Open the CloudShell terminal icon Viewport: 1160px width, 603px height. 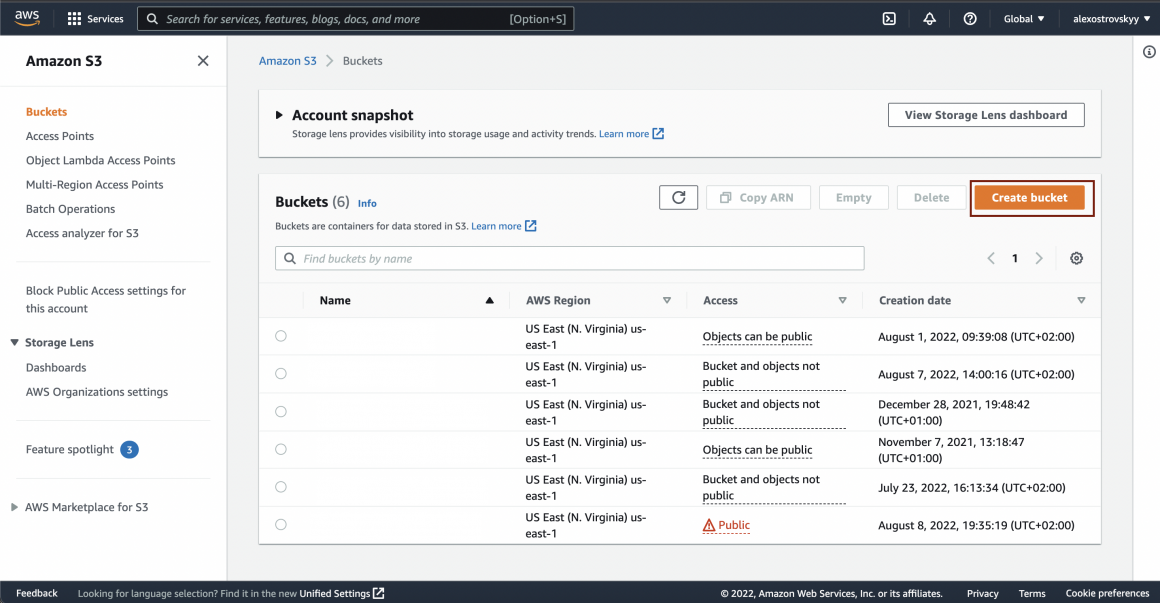(889, 19)
